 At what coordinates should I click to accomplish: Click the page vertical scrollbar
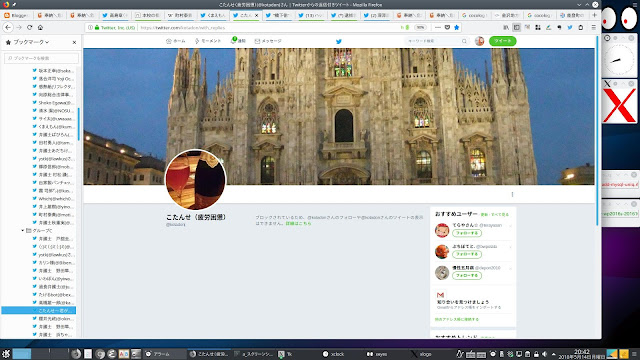(597, 131)
